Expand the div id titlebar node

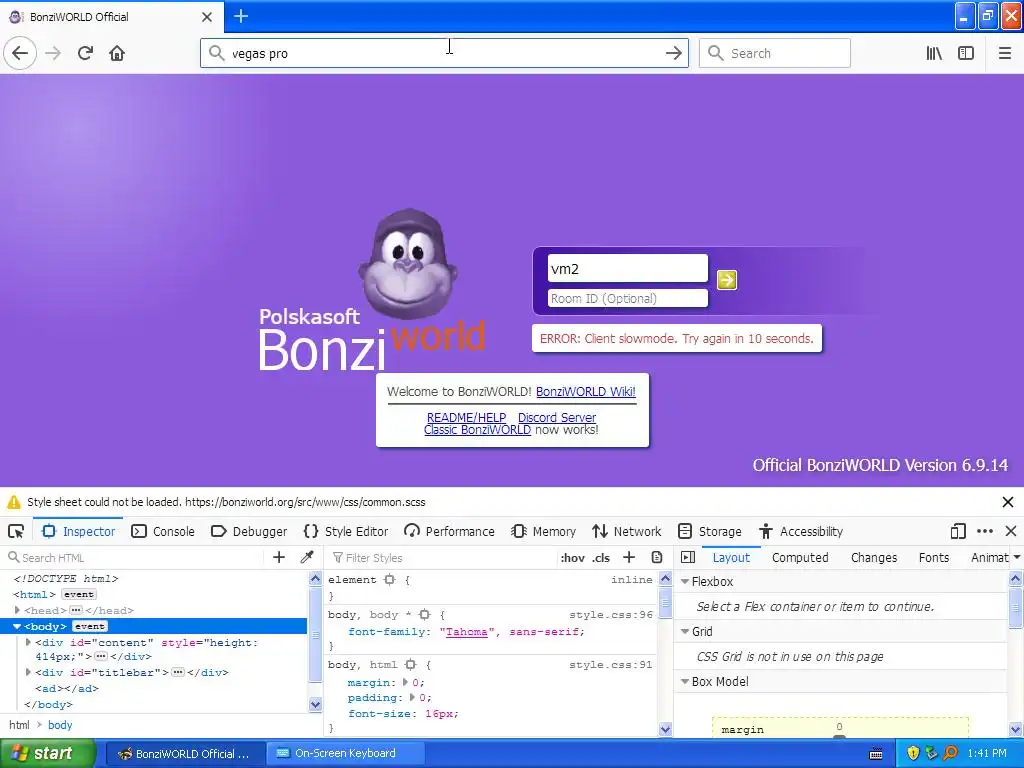[28, 672]
